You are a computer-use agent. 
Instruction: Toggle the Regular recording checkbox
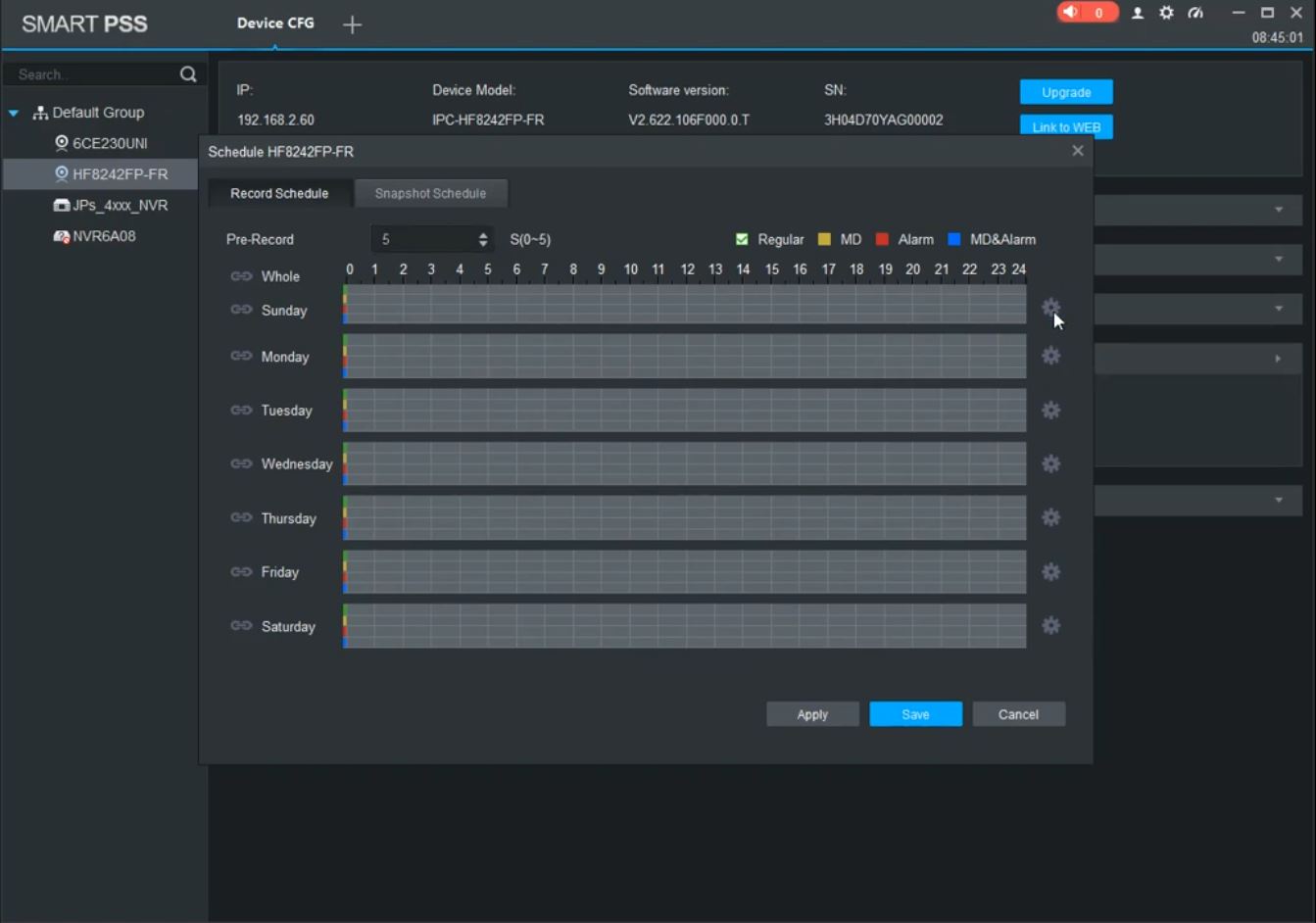[x=742, y=239]
